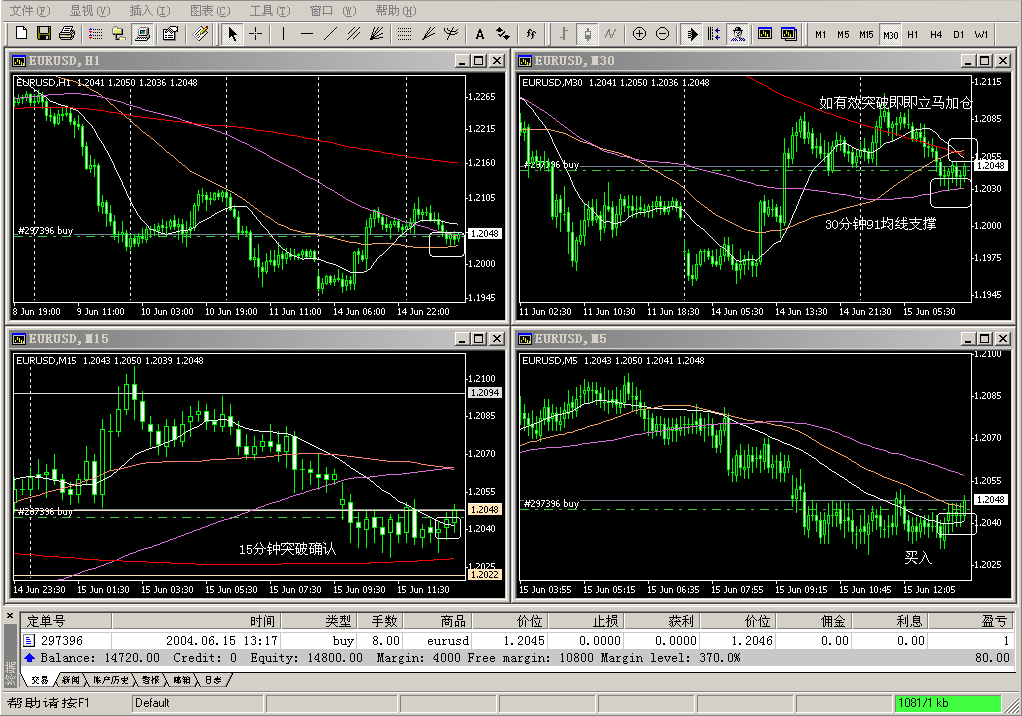Click the Print icon in the toolbar
This screenshot has height=716, width=1022.
[66, 34]
